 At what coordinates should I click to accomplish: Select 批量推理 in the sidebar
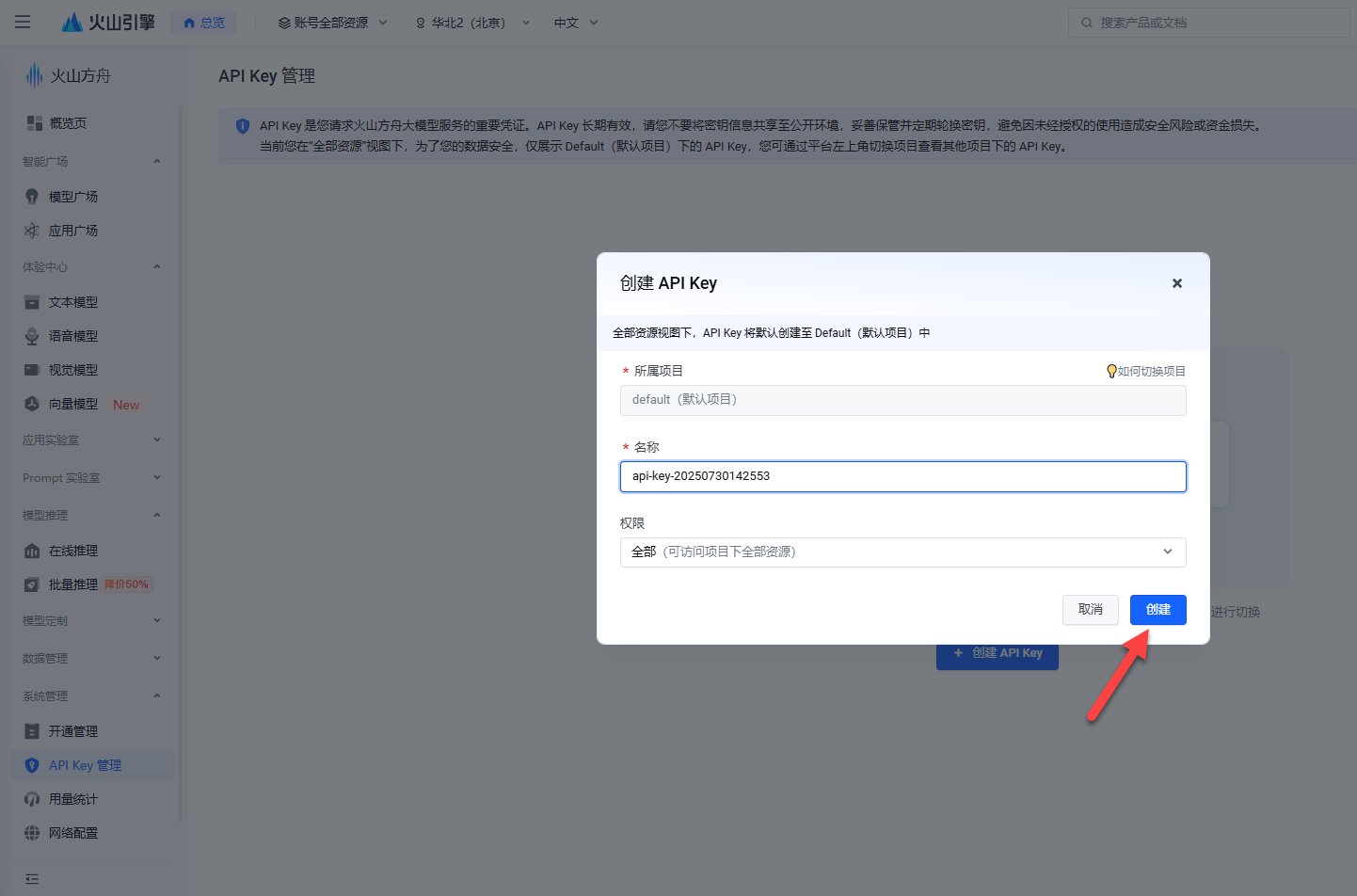pyautogui.click(x=73, y=584)
